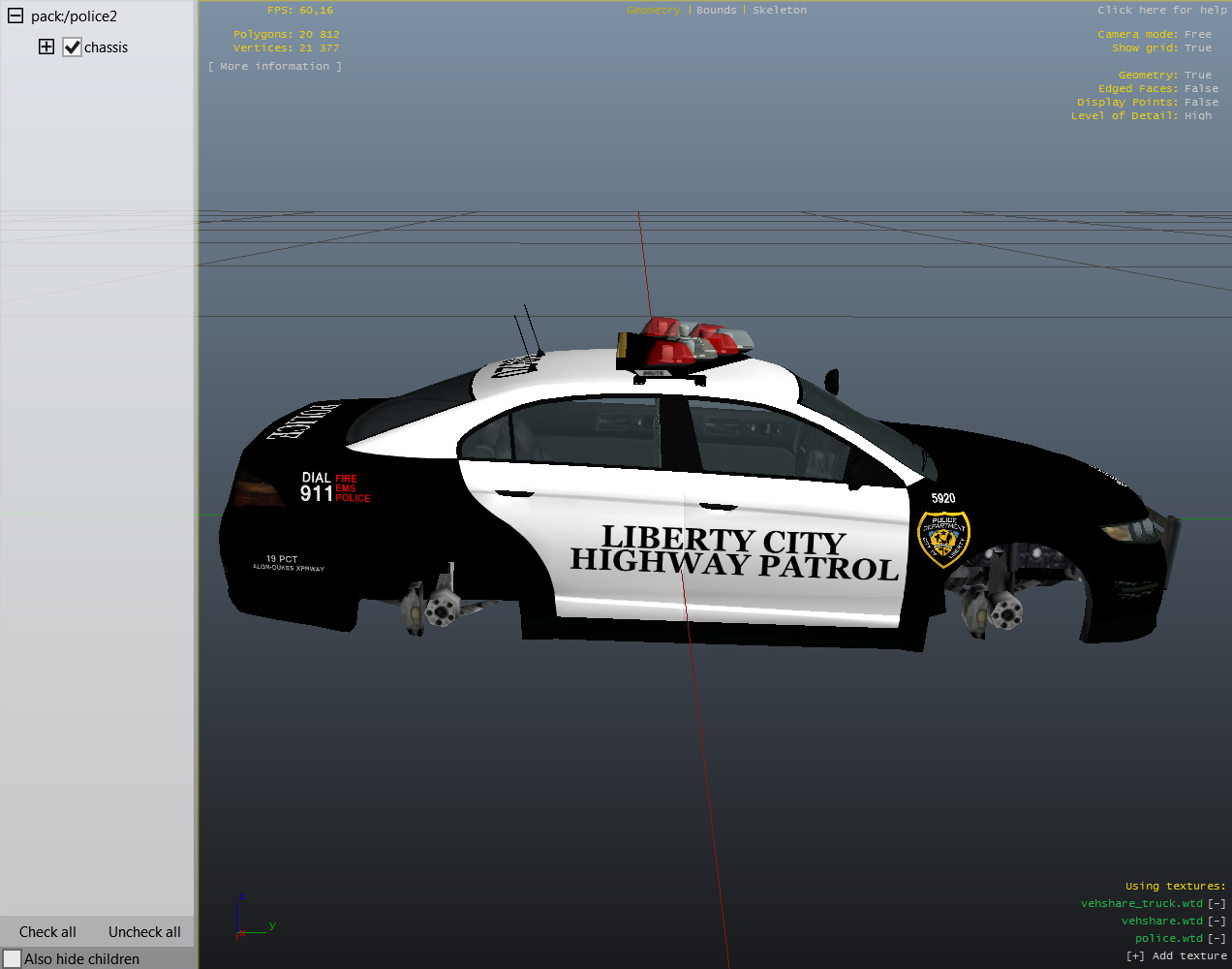This screenshot has width=1232, height=969.
Task: Change the Camera mode setting
Action: [x=1197, y=34]
